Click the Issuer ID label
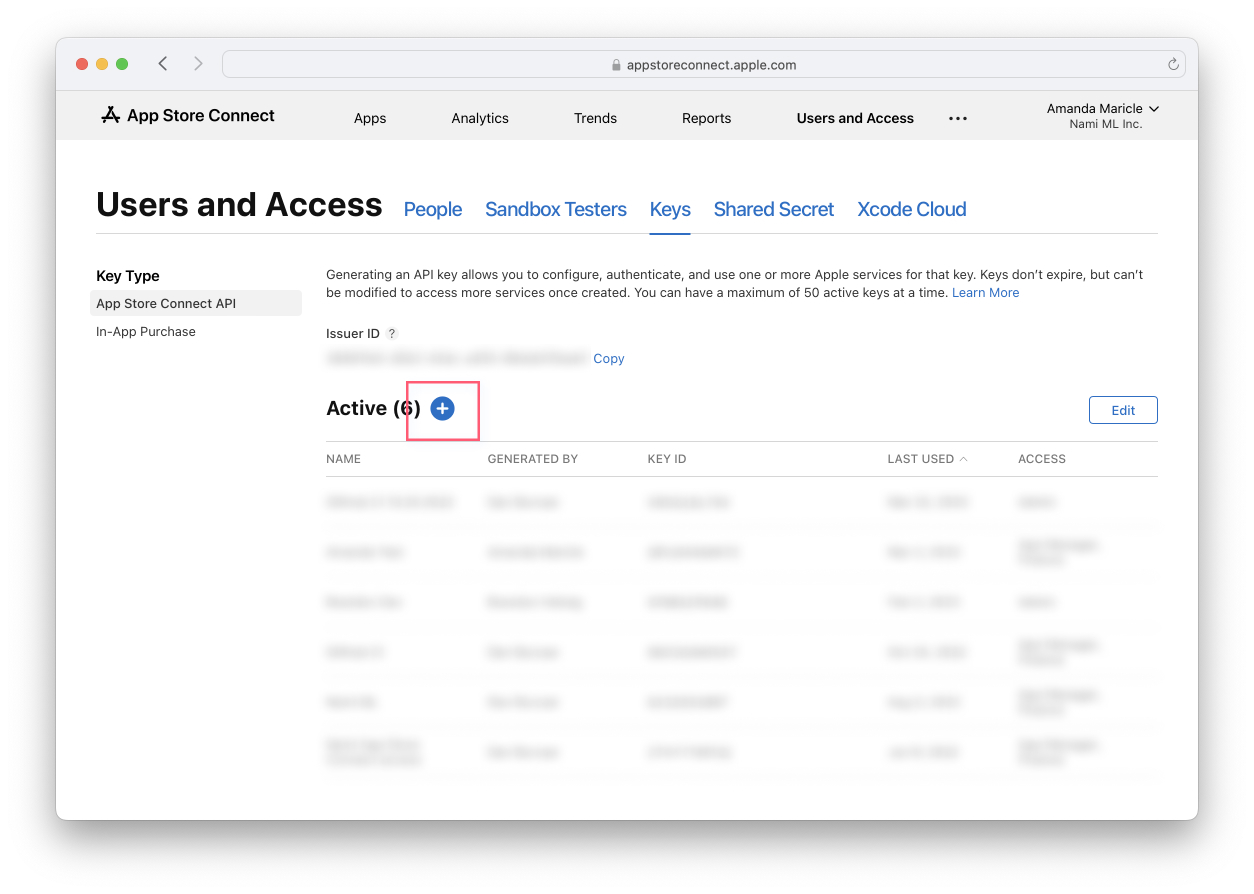This screenshot has width=1254, height=894. 353,334
